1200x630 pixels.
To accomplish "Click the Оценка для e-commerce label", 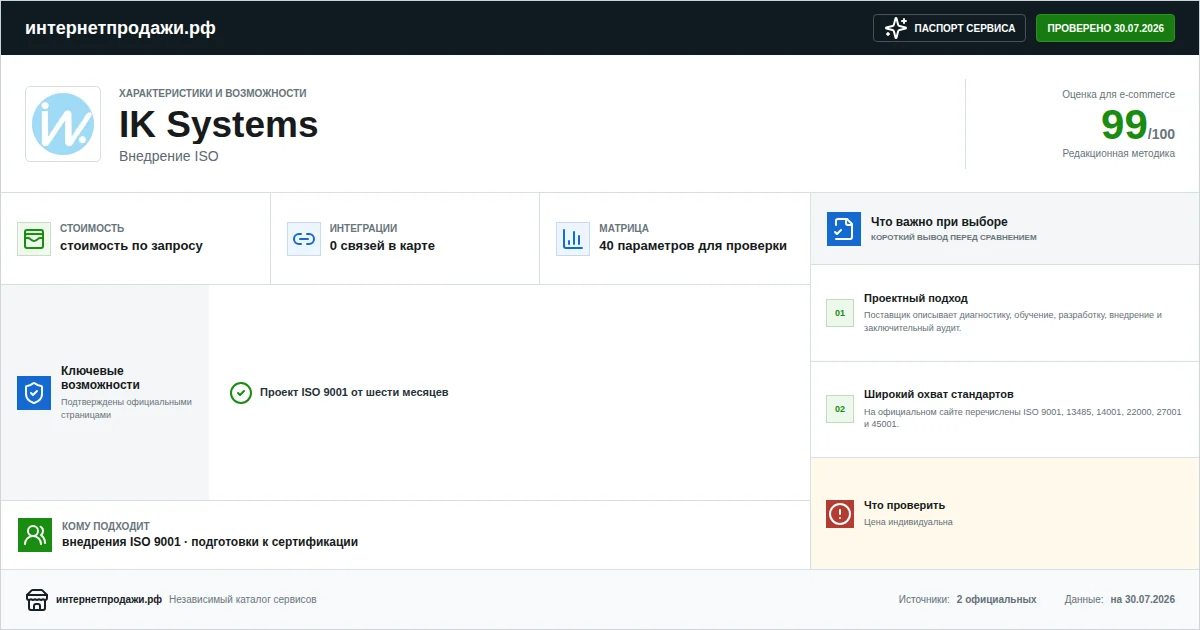I will 1119,94.
